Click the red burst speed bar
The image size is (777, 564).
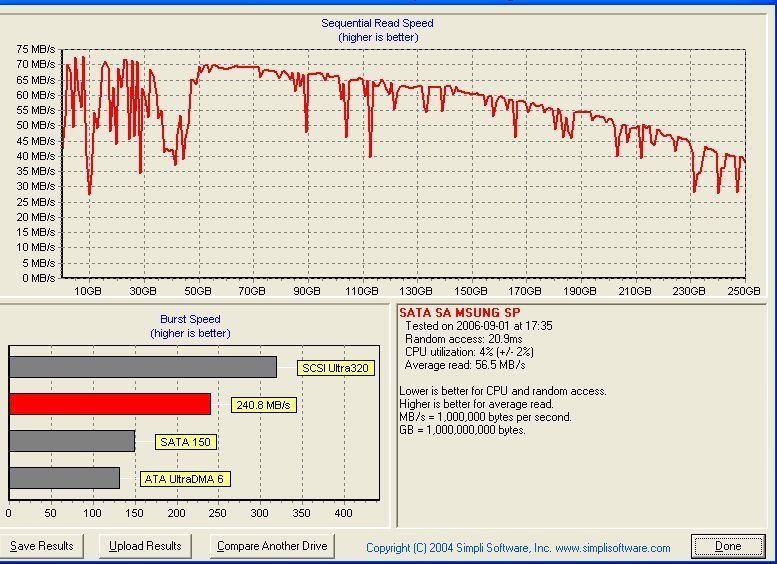pos(110,404)
